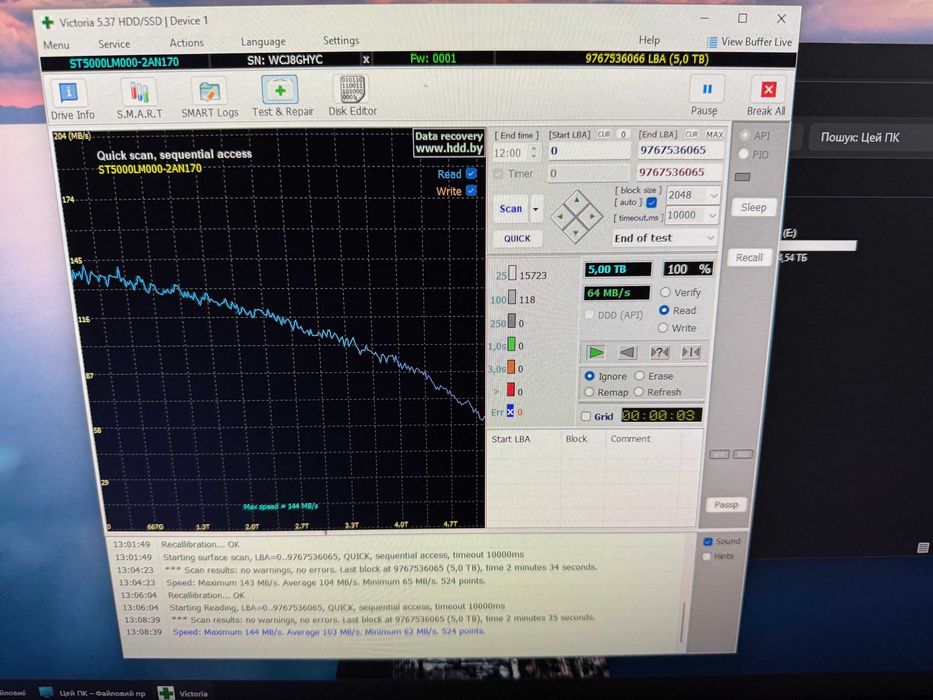Click the Victoria green cross title icon

[x=48, y=23]
